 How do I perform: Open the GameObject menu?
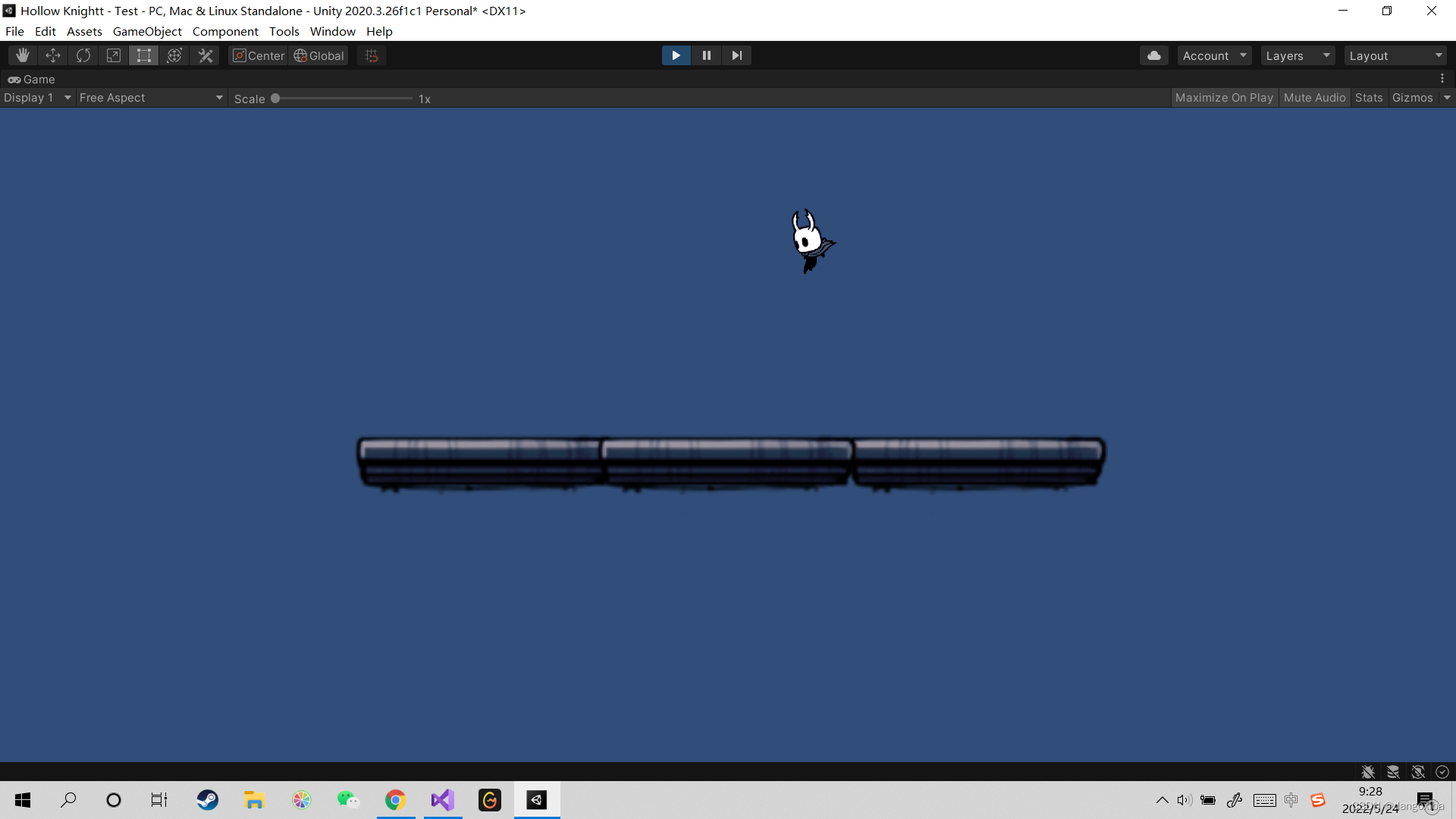click(147, 31)
